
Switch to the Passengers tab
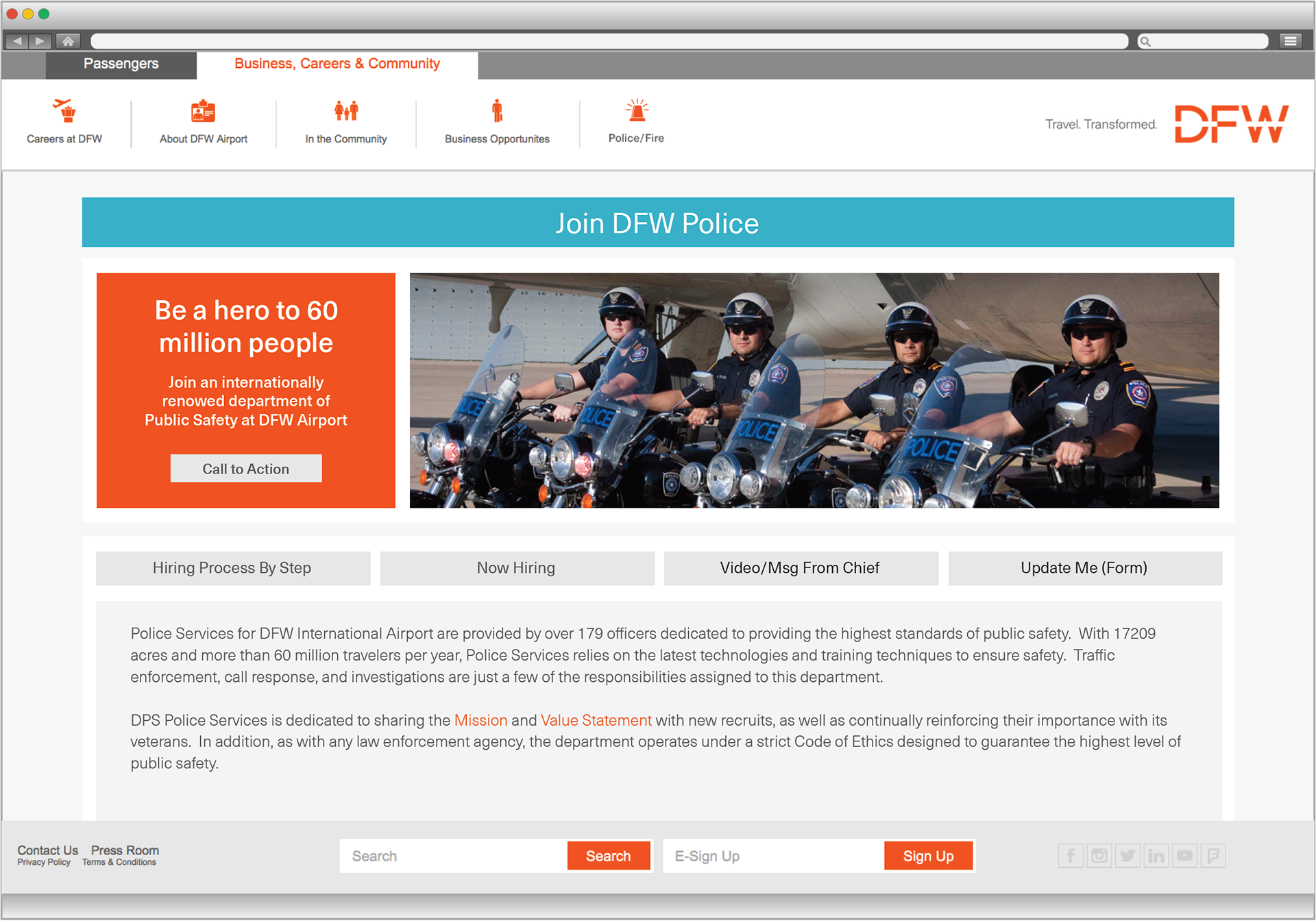(x=121, y=64)
